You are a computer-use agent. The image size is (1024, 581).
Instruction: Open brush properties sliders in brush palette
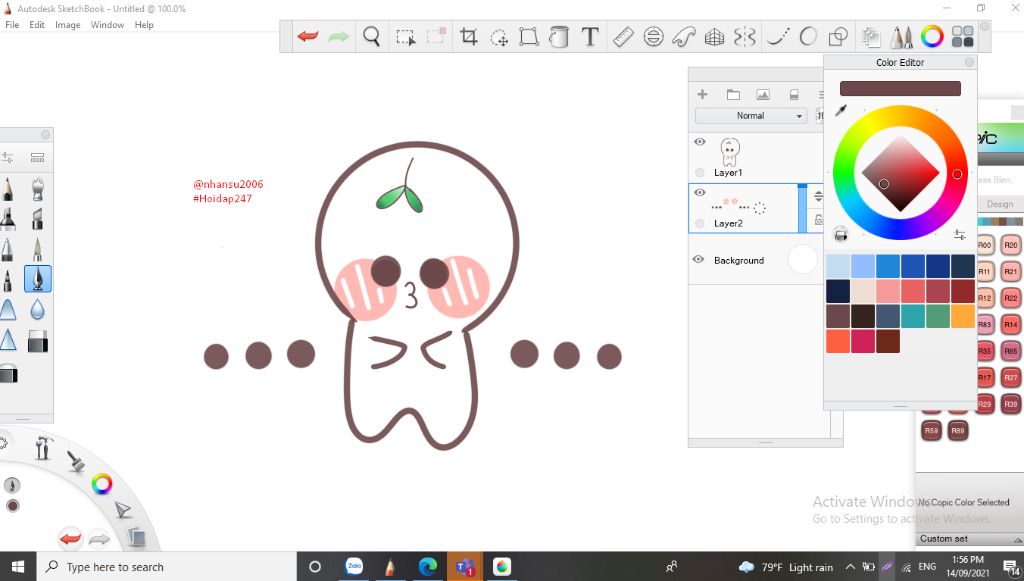[8, 157]
